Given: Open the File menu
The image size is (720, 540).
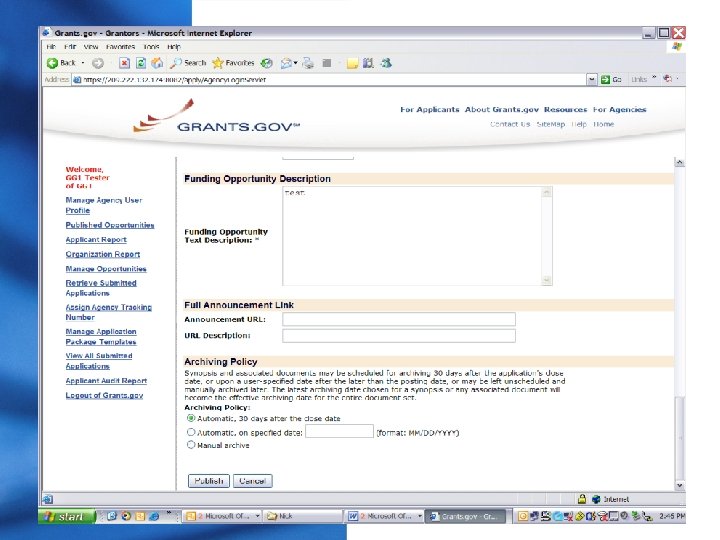Looking at the screenshot, I should 51,47.
